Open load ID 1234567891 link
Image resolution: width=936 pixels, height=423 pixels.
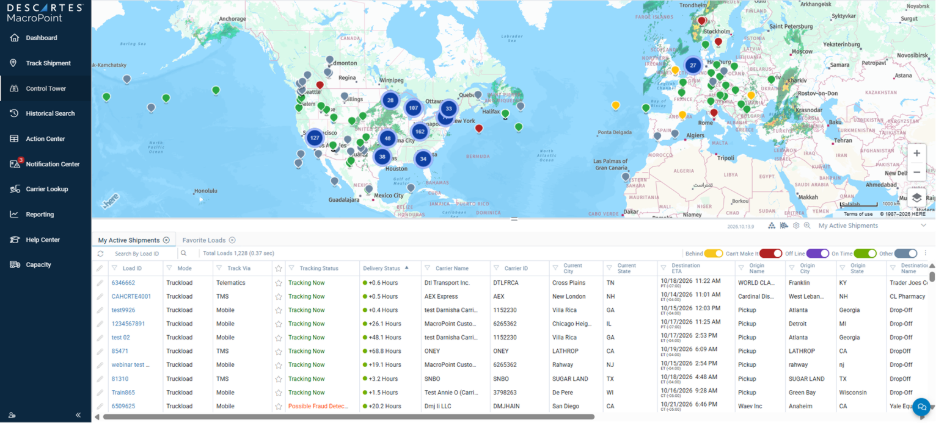click(x=128, y=324)
